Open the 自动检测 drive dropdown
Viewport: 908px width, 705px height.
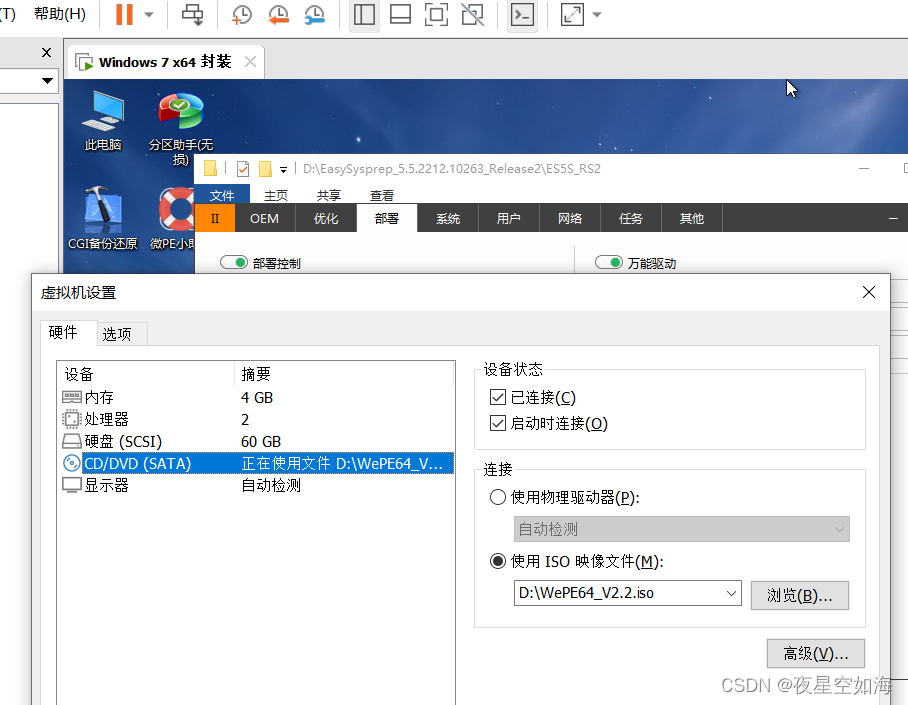pos(682,529)
